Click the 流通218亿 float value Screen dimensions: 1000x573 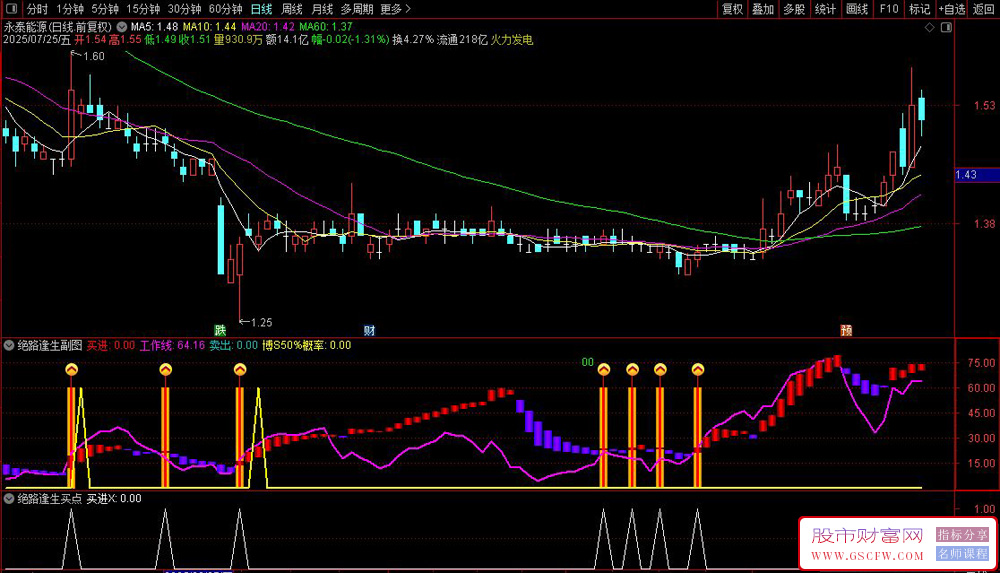(x=462, y=40)
